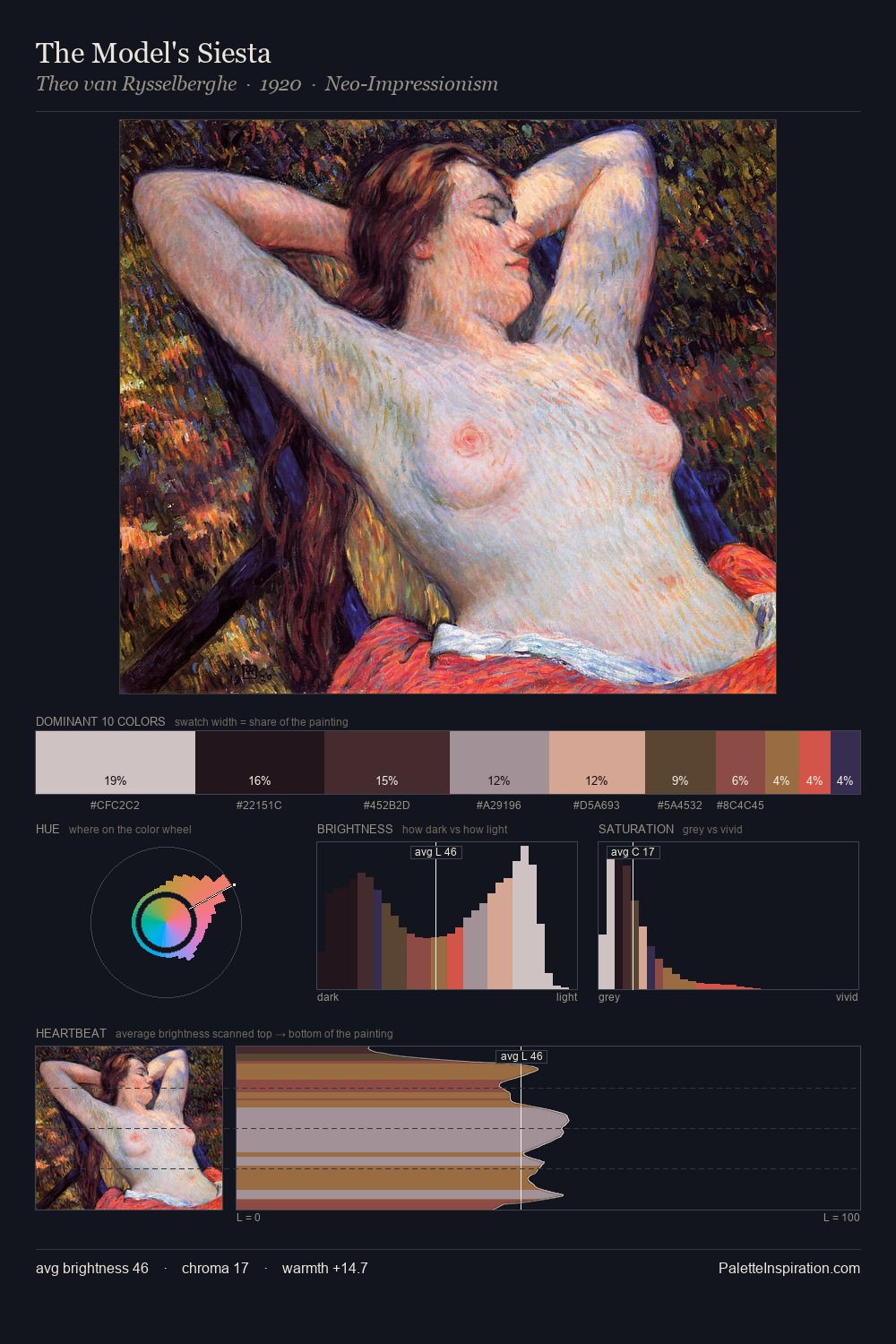
Task: Pick the #452B2D swatch at 15%
Action: (x=387, y=762)
